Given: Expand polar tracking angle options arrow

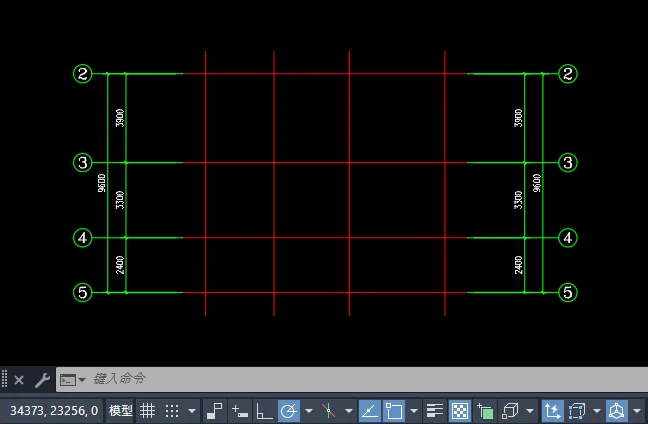Looking at the screenshot, I should [309, 410].
